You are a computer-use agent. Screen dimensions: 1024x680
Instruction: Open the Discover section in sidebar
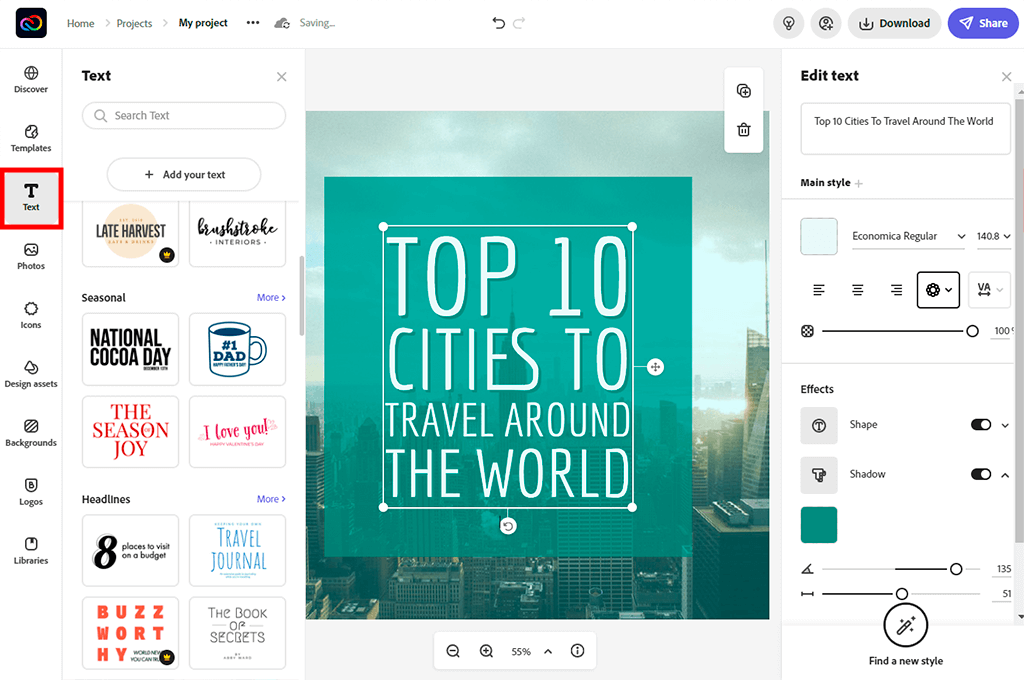pos(31,80)
